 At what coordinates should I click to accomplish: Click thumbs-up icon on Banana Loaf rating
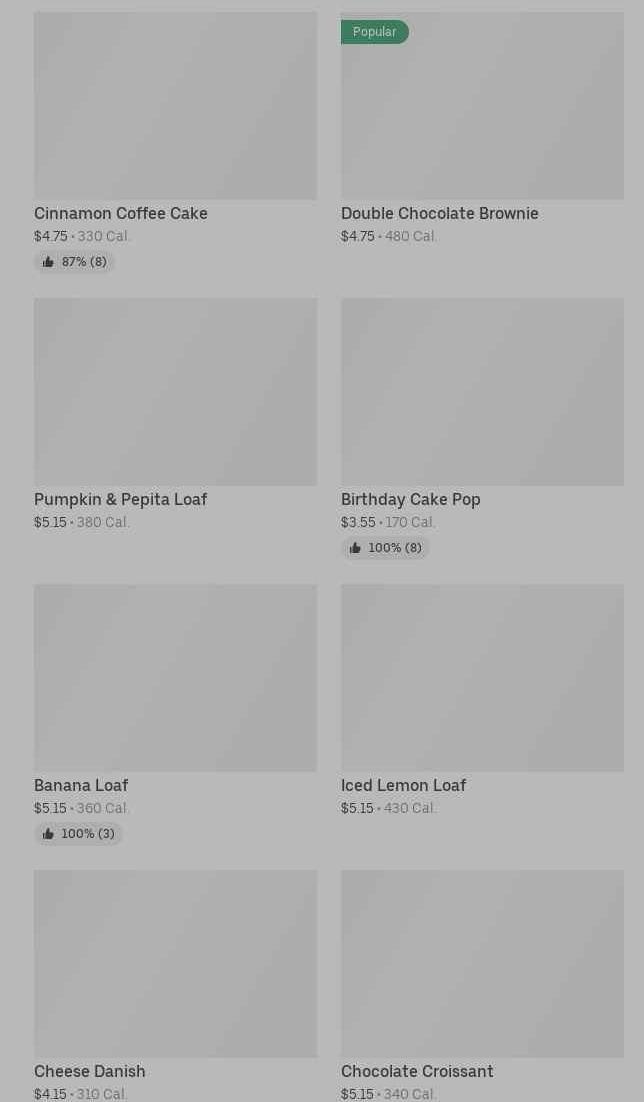[48, 834]
